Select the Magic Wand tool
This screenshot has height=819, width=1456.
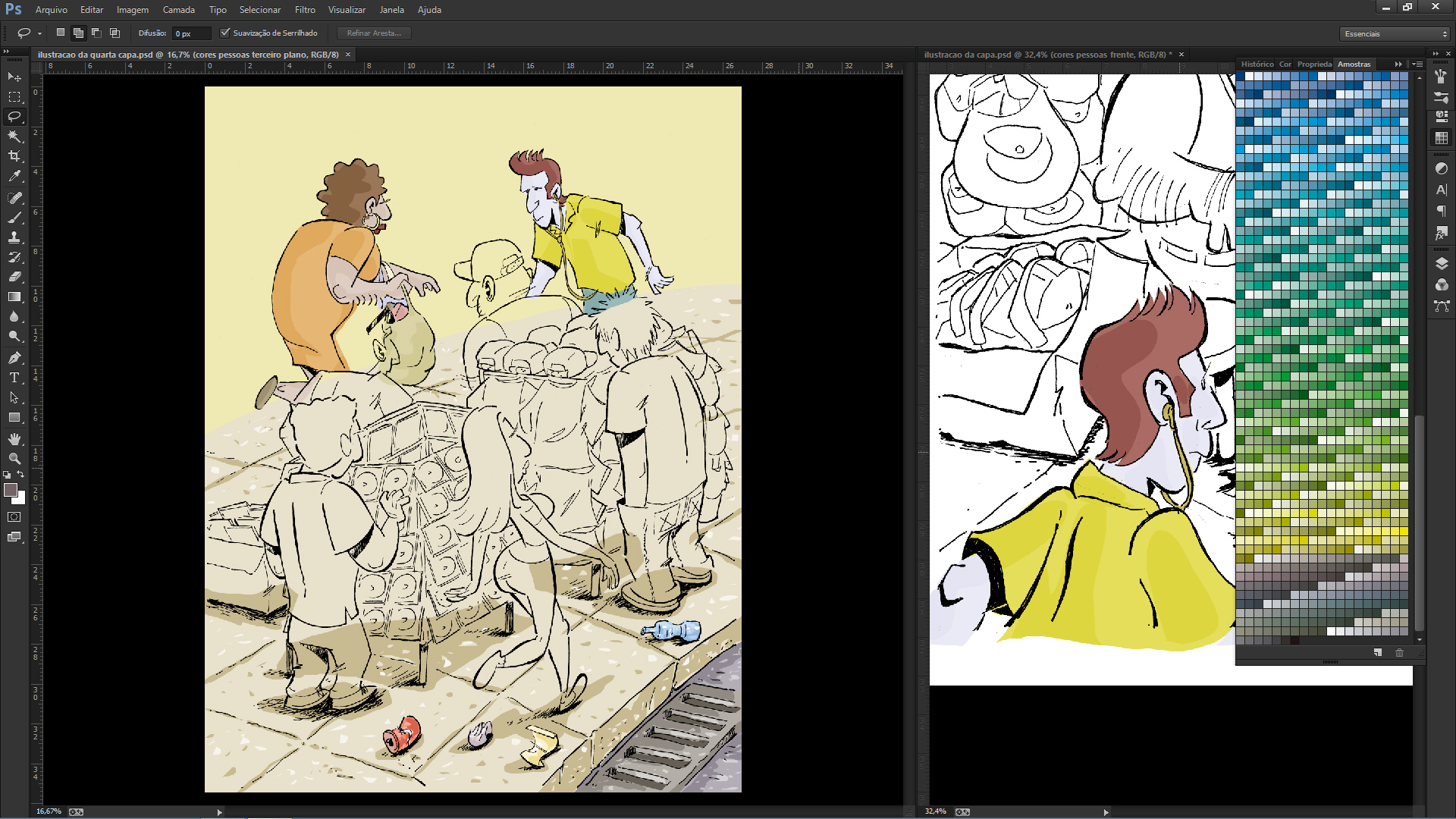(x=14, y=136)
